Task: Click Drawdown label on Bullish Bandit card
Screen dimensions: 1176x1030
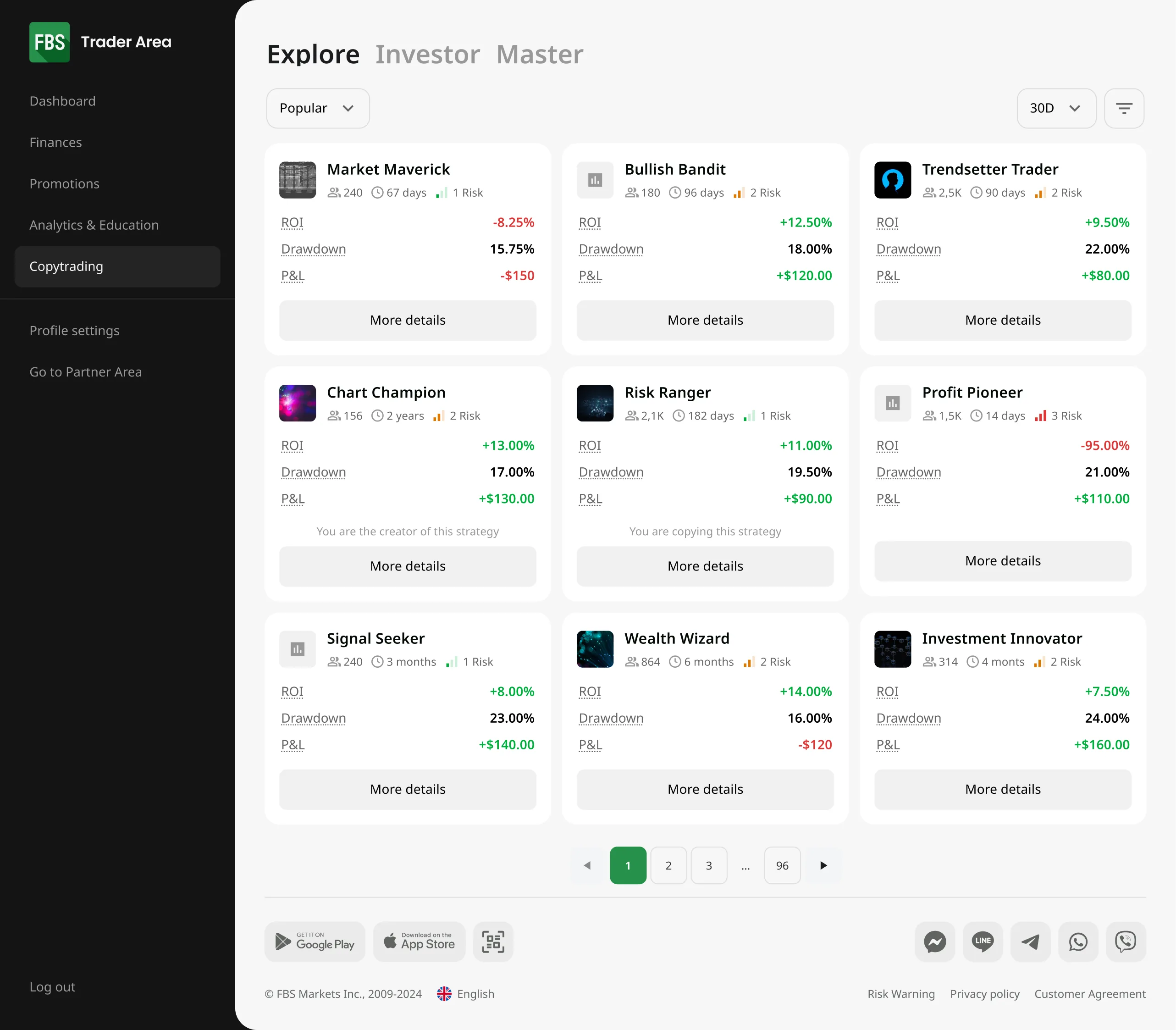Action: pyautogui.click(x=611, y=249)
